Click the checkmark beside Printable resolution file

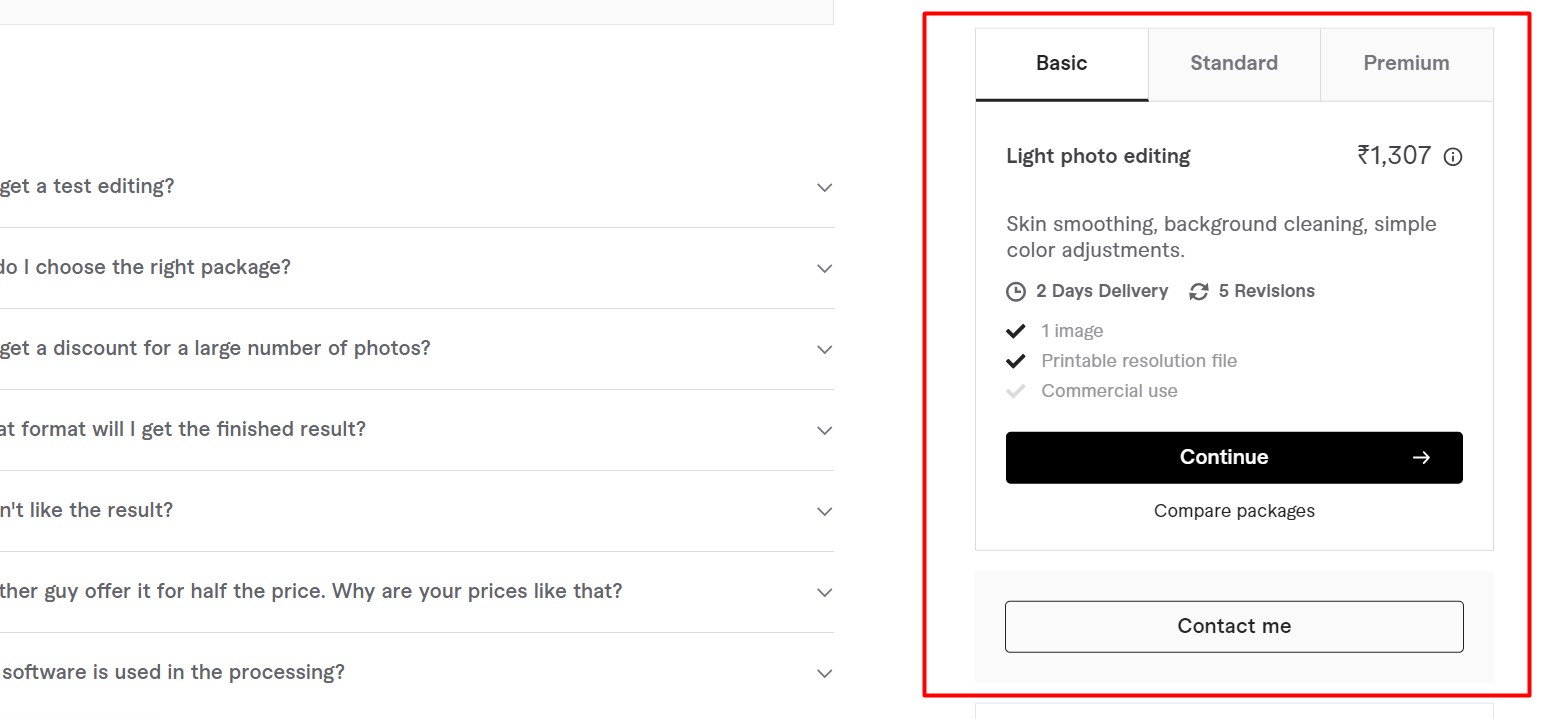click(x=1016, y=361)
